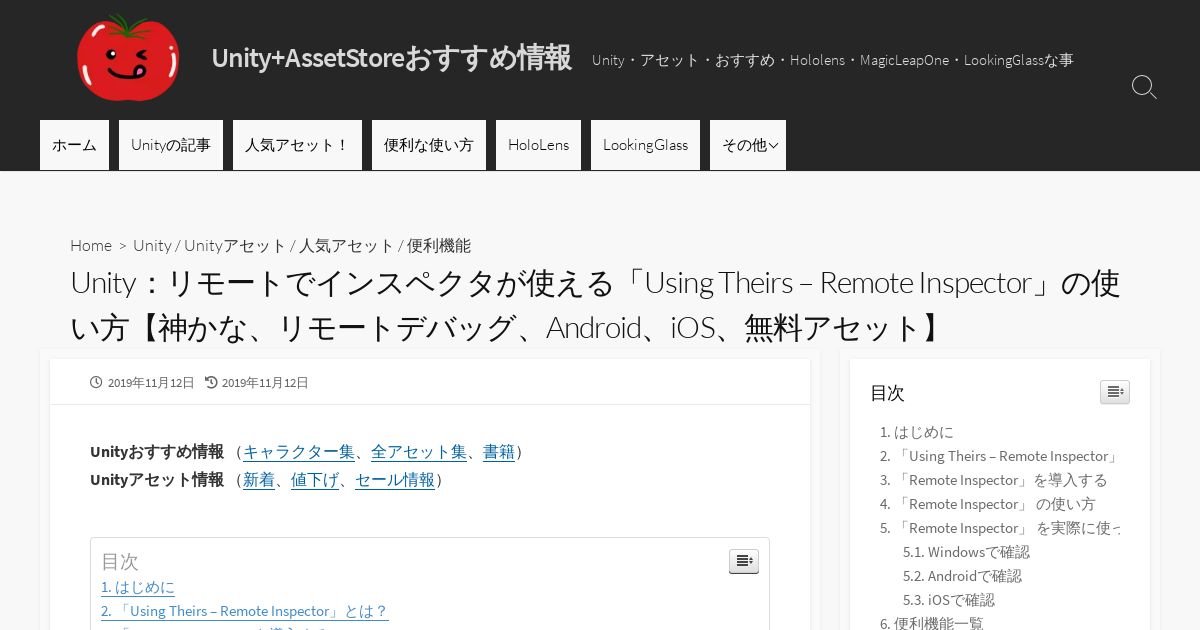Open the Unityアセット breadcrumb link

(x=235, y=245)
